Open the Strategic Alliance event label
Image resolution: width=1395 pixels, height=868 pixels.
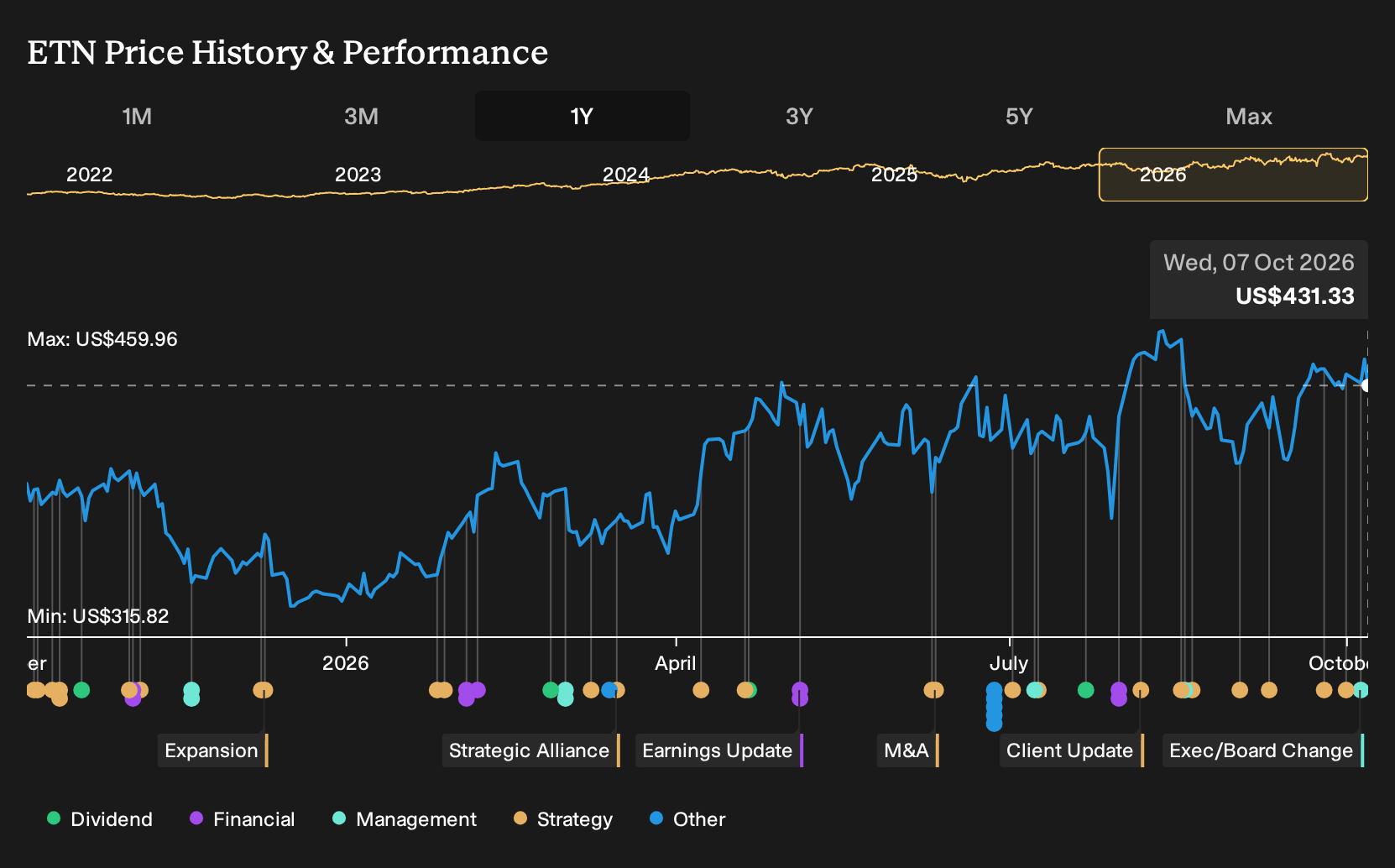click(x=531, y=750)
